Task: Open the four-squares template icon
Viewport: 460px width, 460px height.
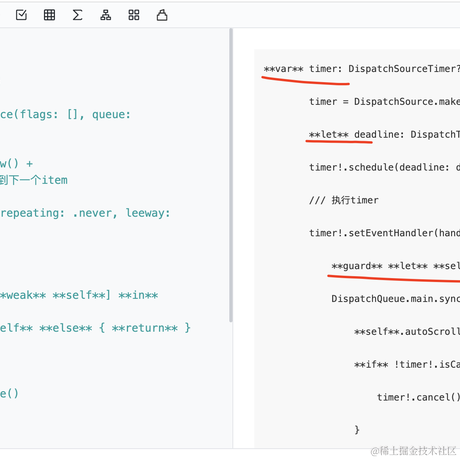Action: click(134, 15)
